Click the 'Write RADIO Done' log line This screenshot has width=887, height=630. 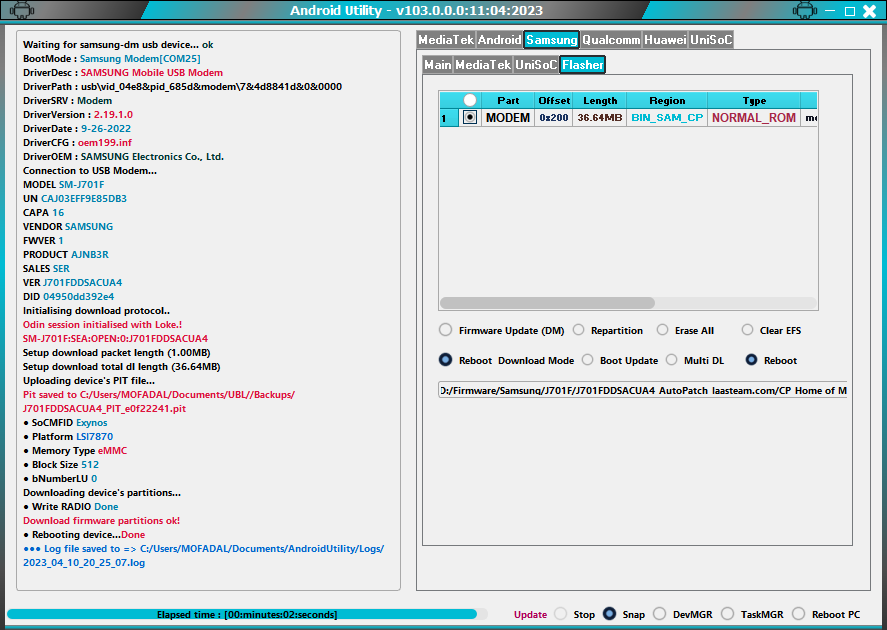(71, 507)
